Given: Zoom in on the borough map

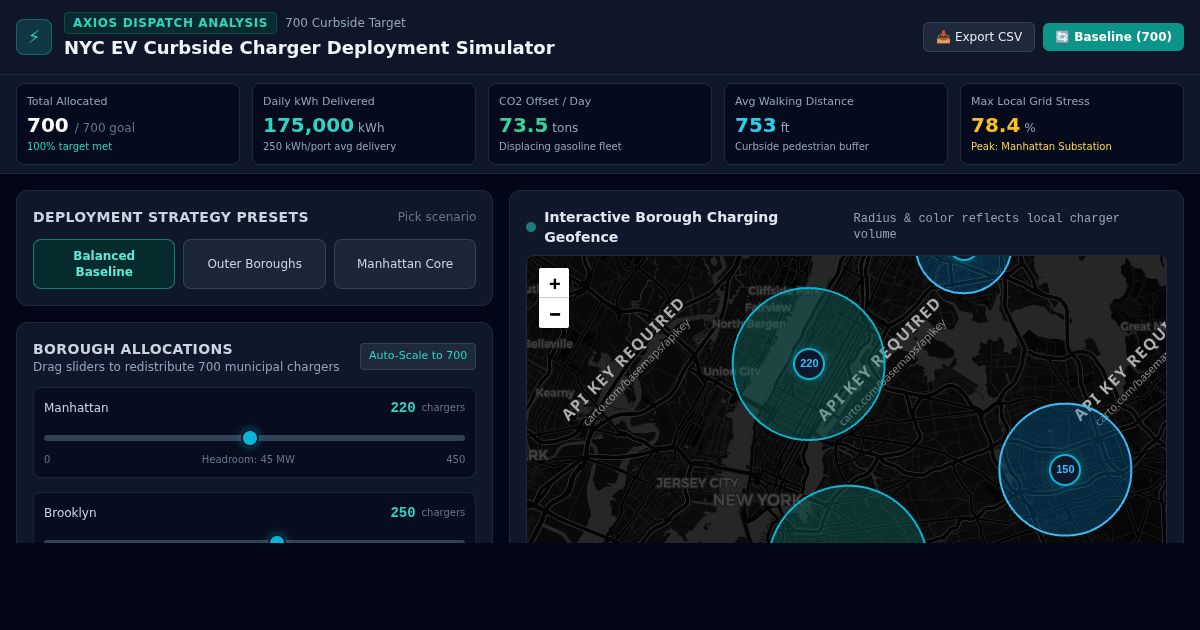Looking at the screenshot, I should (554, 283).
